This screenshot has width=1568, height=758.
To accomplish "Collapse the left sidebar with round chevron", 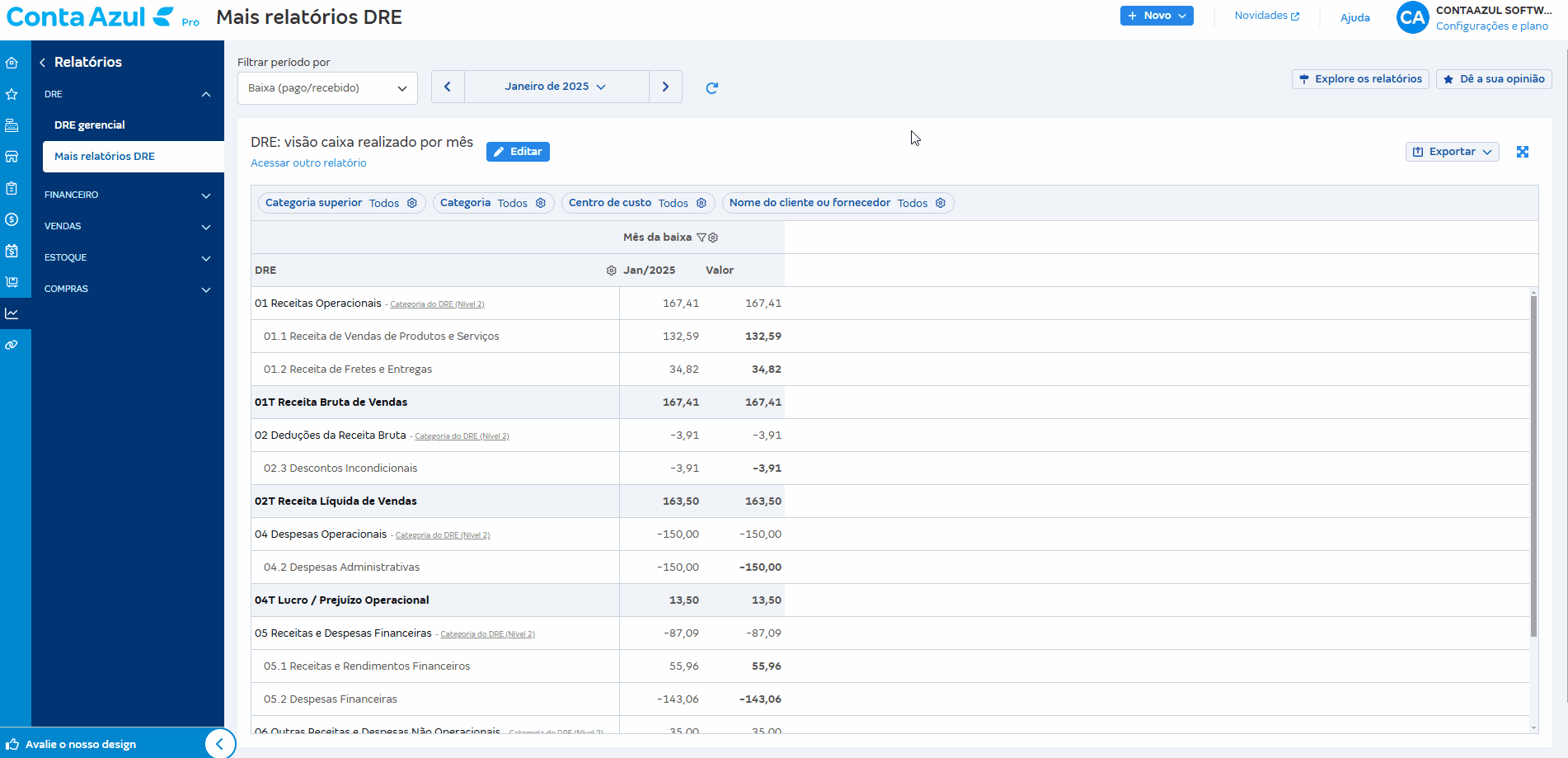I will [x=219, y=743].
